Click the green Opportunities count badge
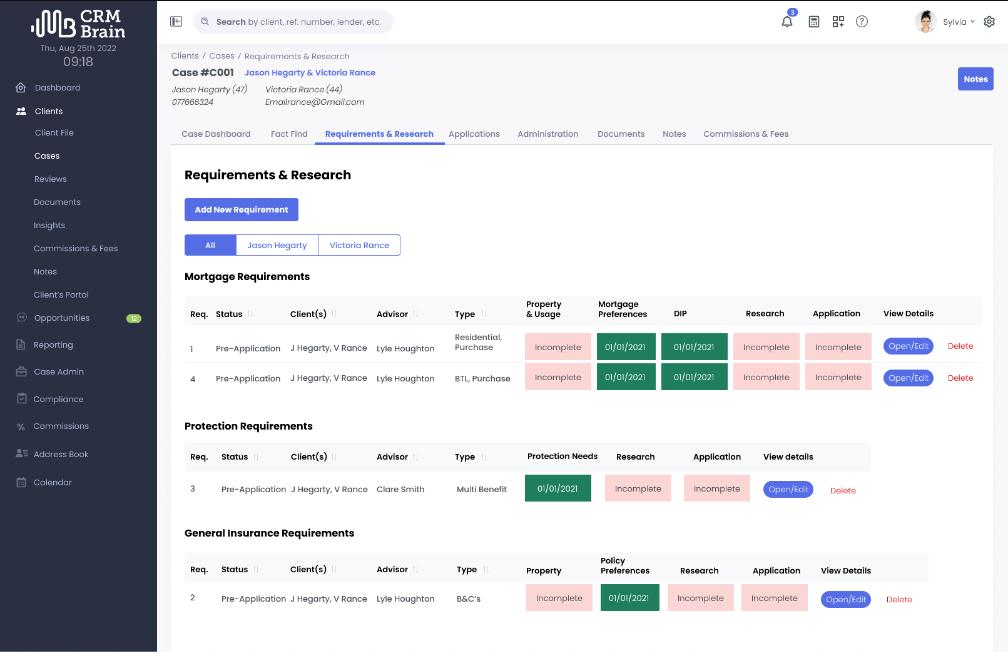 pos(134,318)
